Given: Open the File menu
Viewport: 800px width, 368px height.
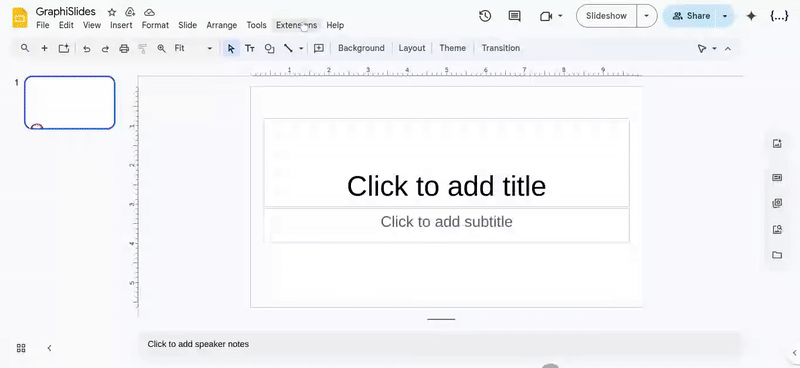Looking at the screenshot, I should tap(43, 25).
